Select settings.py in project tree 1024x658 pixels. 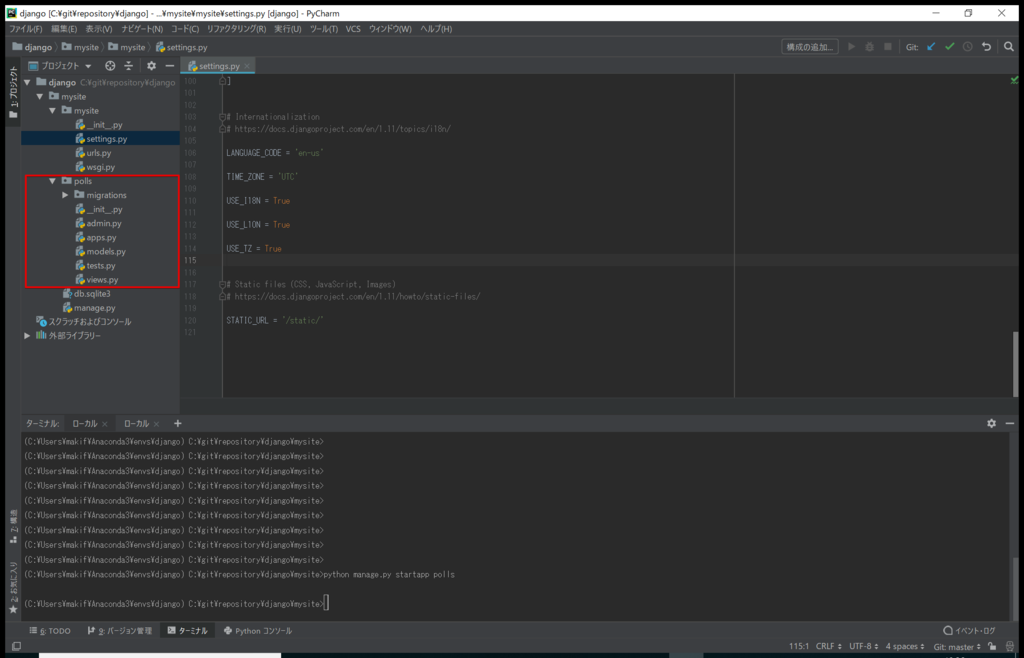(x=100, y=139)
